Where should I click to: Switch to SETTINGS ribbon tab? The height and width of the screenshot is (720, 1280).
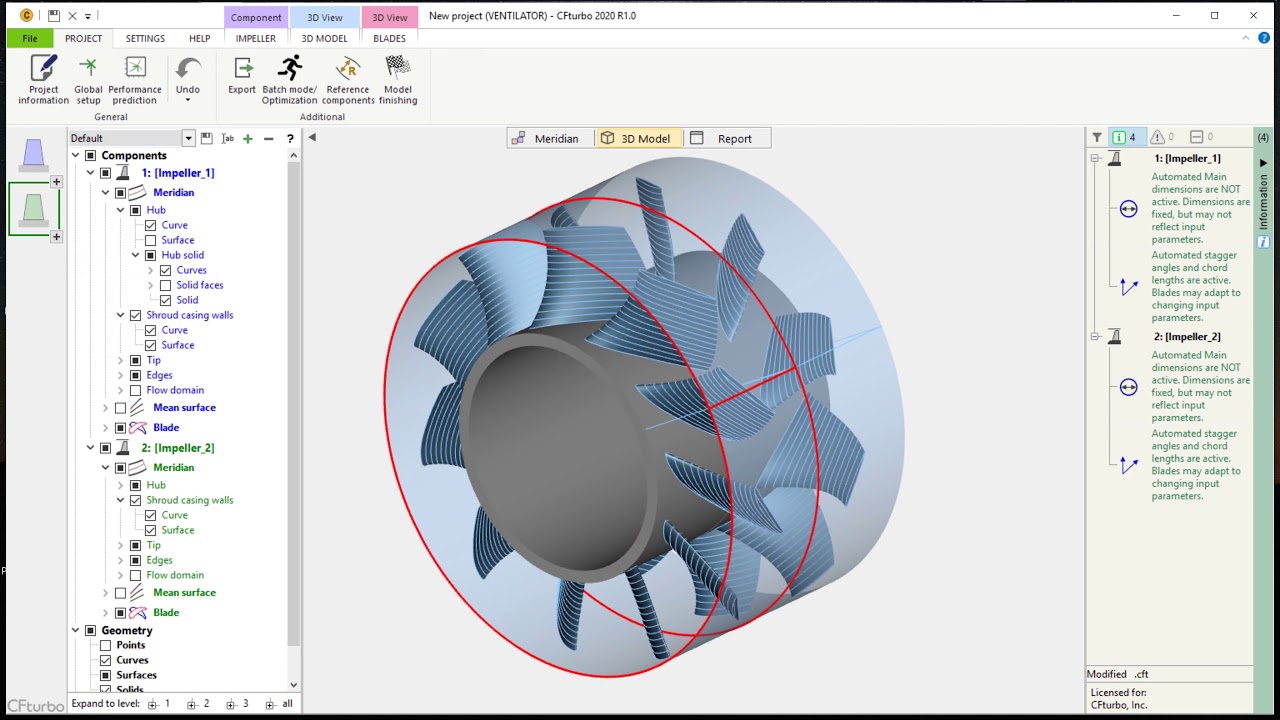tap(145, 38)
